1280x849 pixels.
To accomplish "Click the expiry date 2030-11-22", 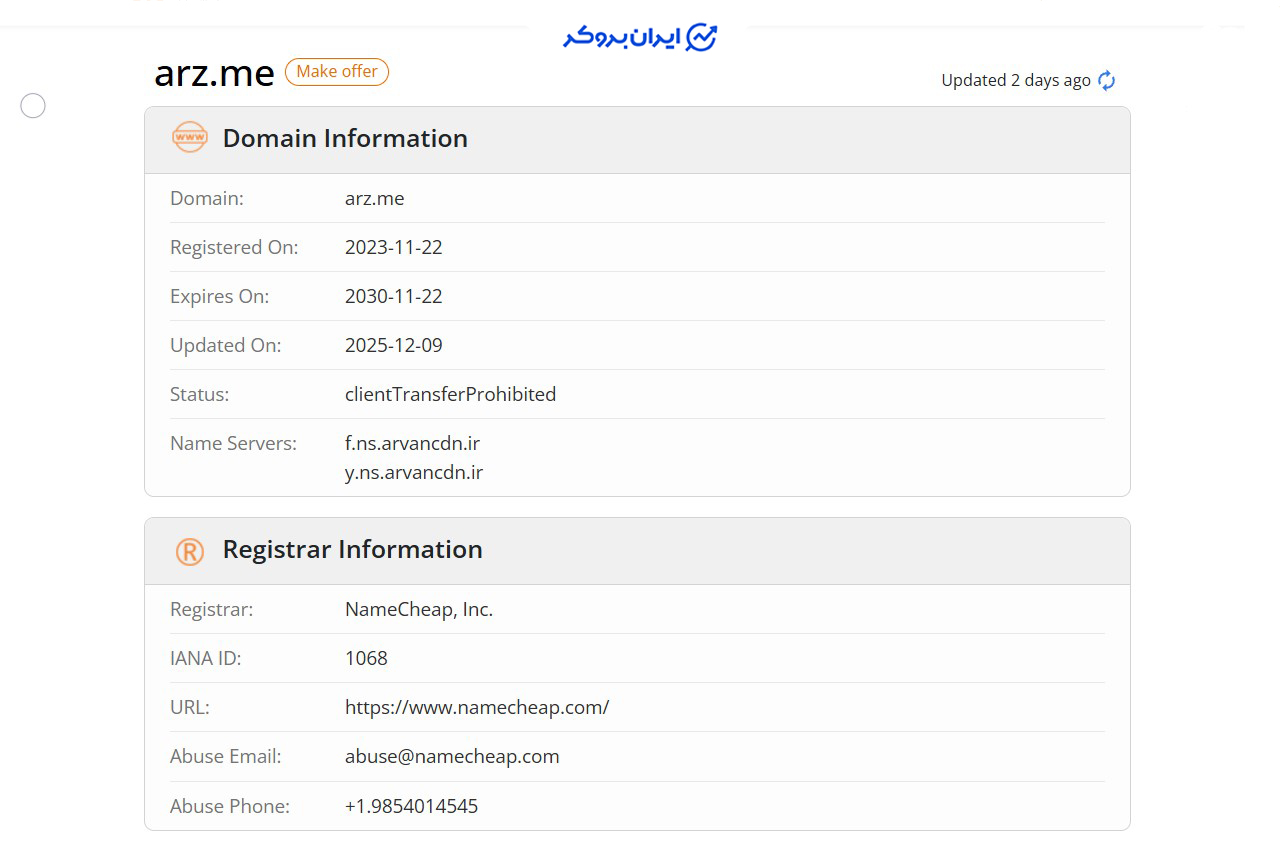I will (x=394, y=296).
